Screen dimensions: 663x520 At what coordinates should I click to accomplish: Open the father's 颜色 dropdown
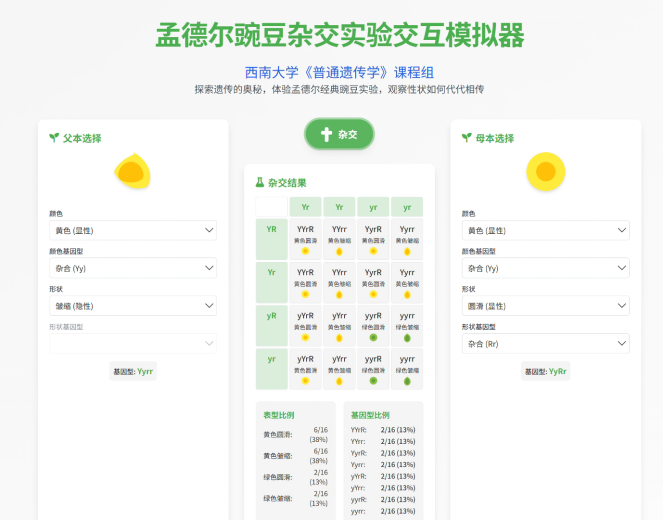132,230
